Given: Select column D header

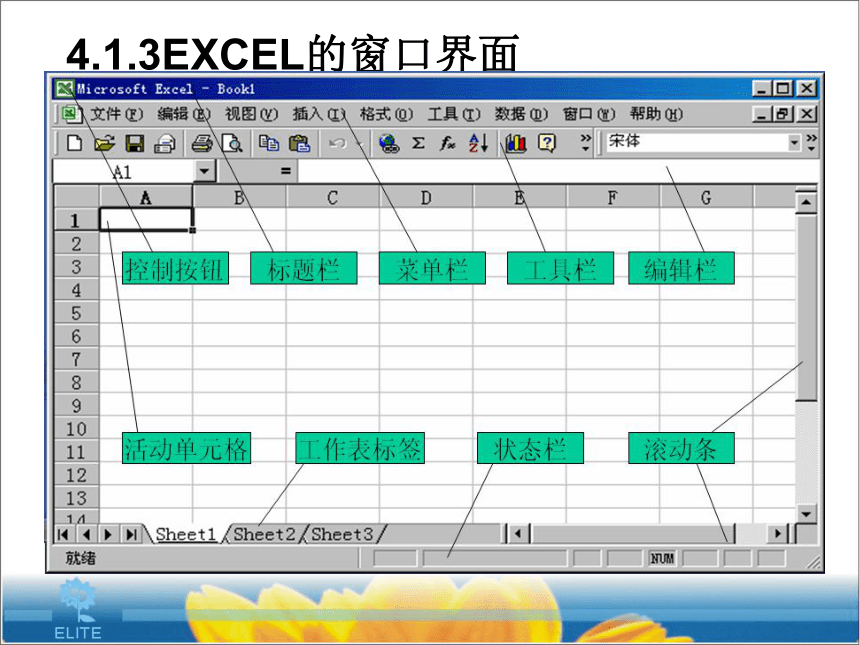Looking at the screenshot, I should [426, 197].
